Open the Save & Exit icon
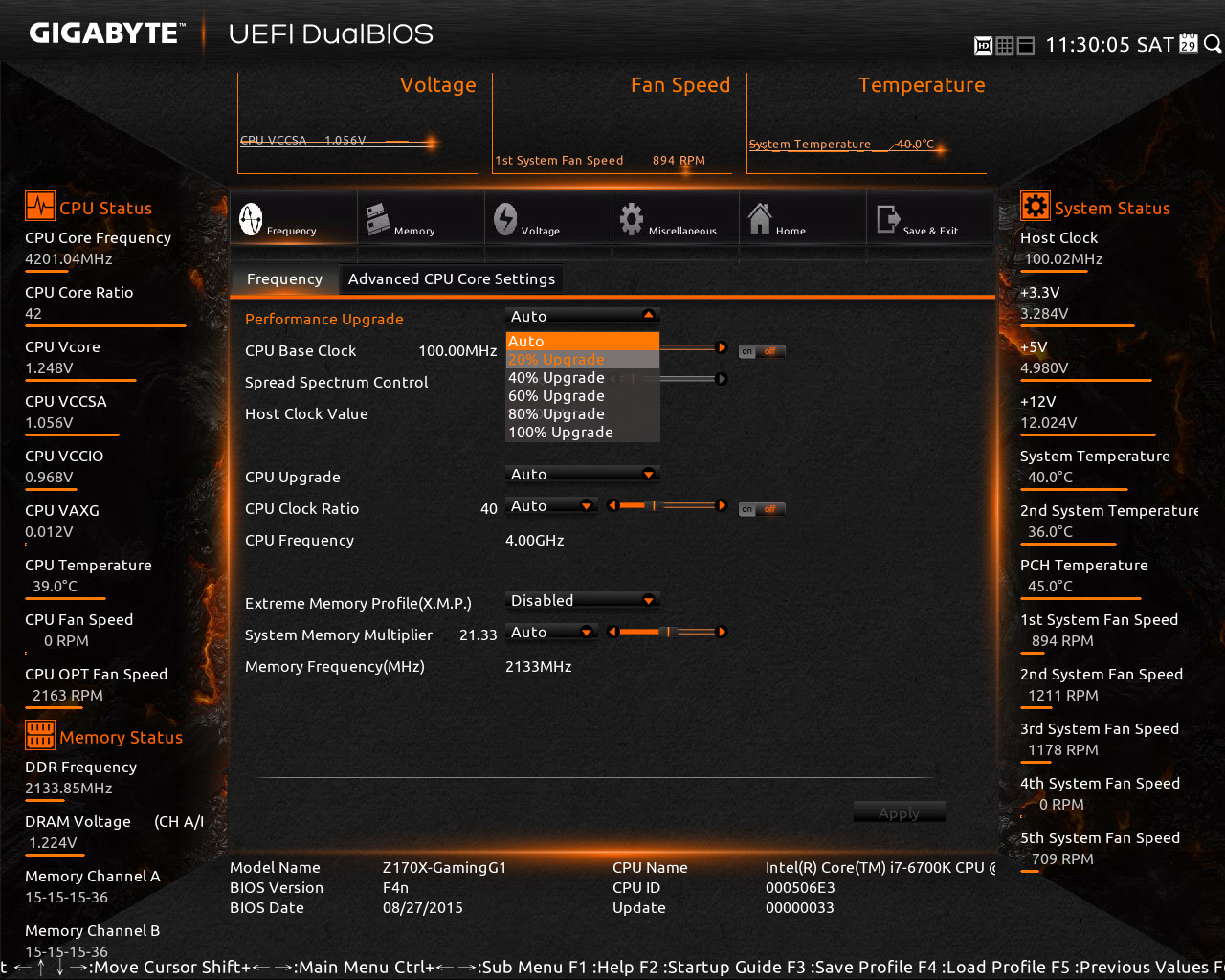Viewport: 1225px width, 980px height. click(x=887, y=220)
